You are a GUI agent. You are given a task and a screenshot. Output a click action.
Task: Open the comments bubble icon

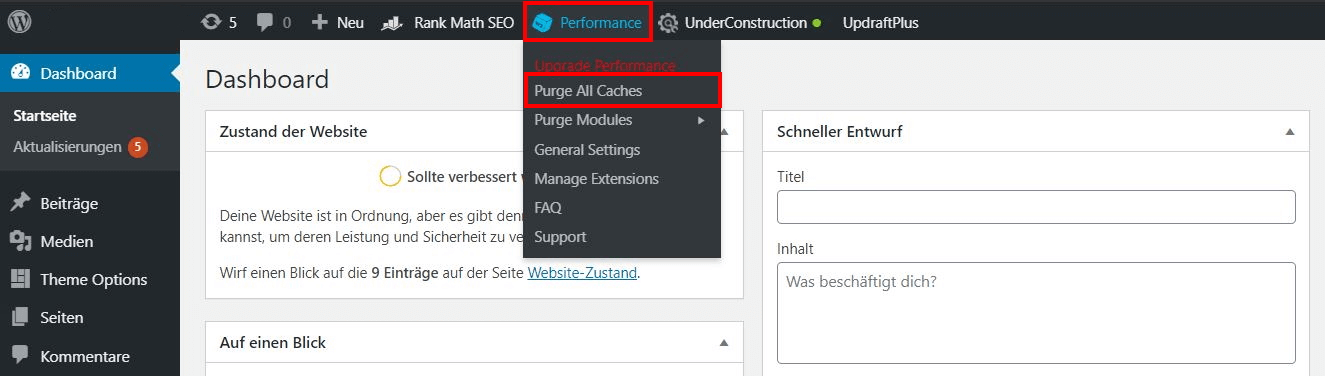pos(265,22)
